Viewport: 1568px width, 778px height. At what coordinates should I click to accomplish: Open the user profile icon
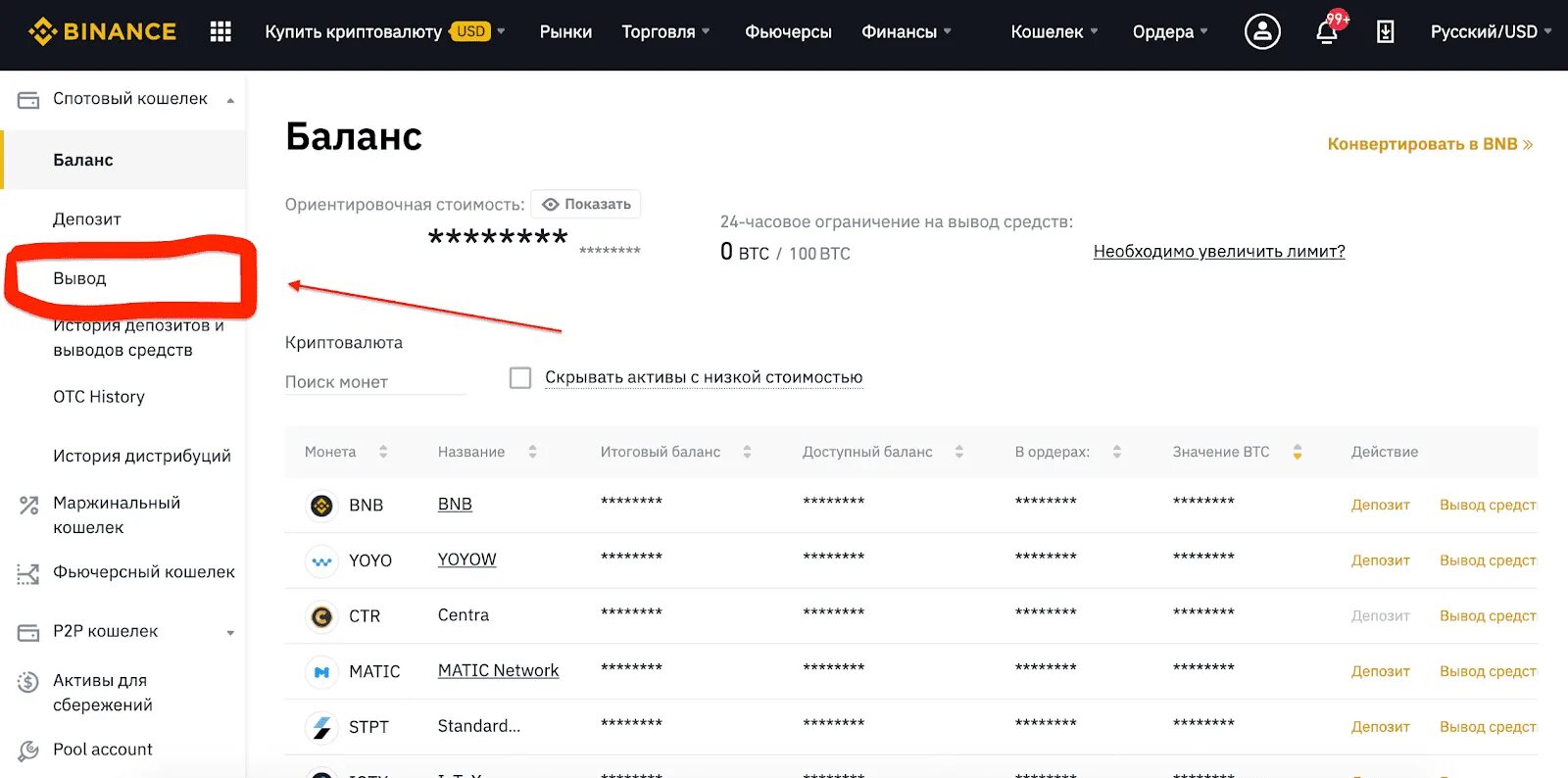point(1262,31)
